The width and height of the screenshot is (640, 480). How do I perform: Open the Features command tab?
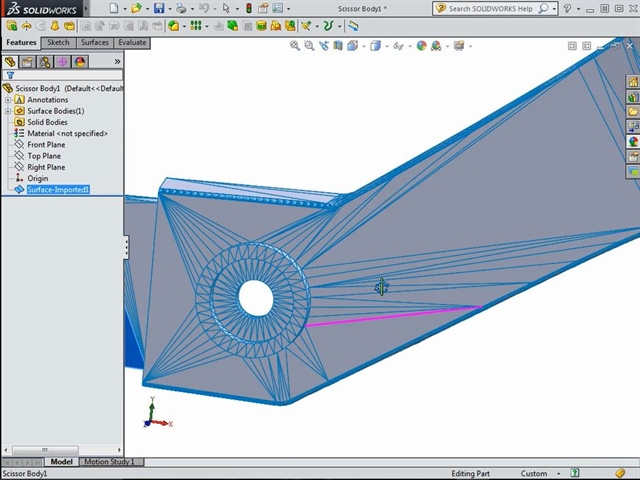(21, 42)
